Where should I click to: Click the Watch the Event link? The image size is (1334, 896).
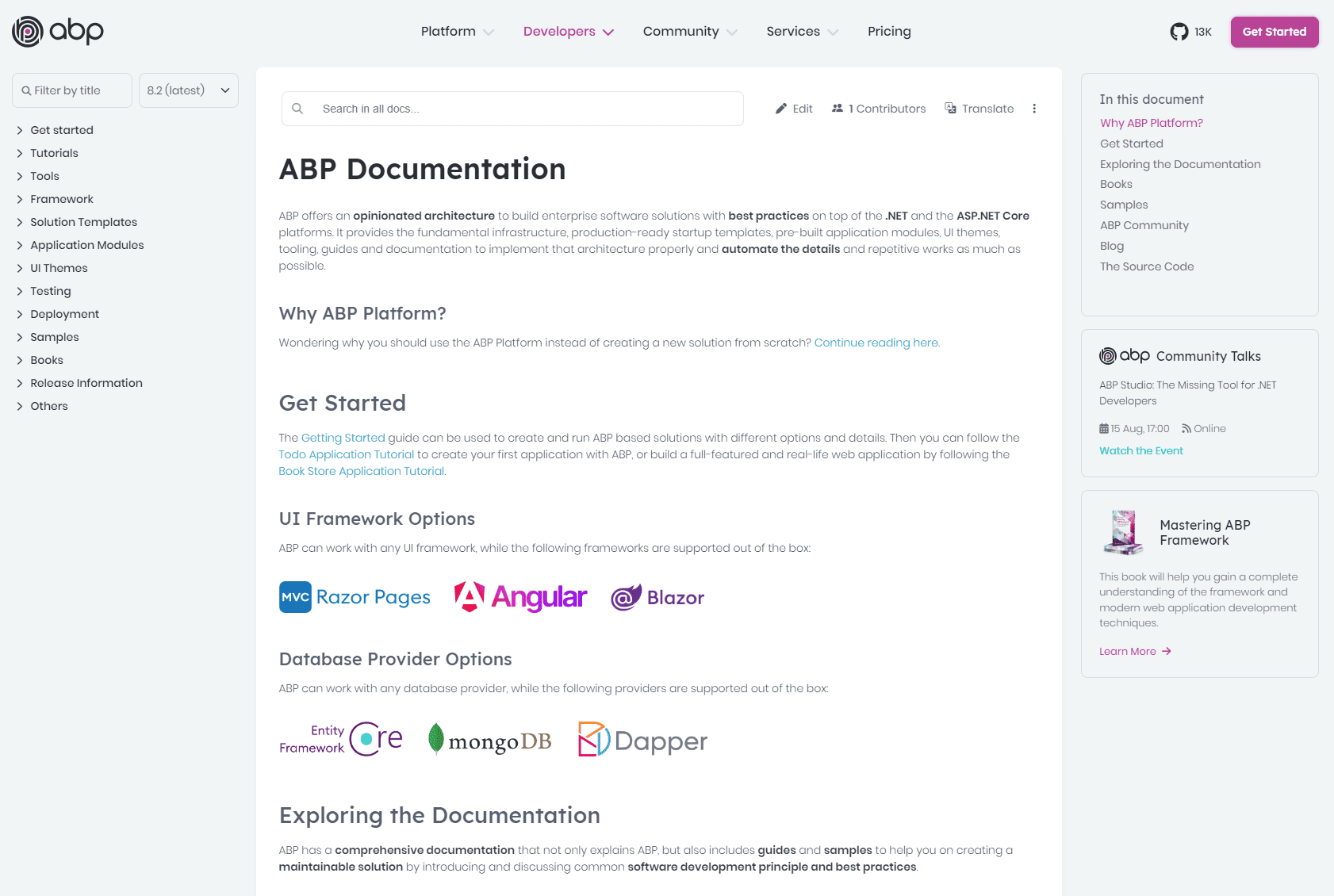(1141, 450)
